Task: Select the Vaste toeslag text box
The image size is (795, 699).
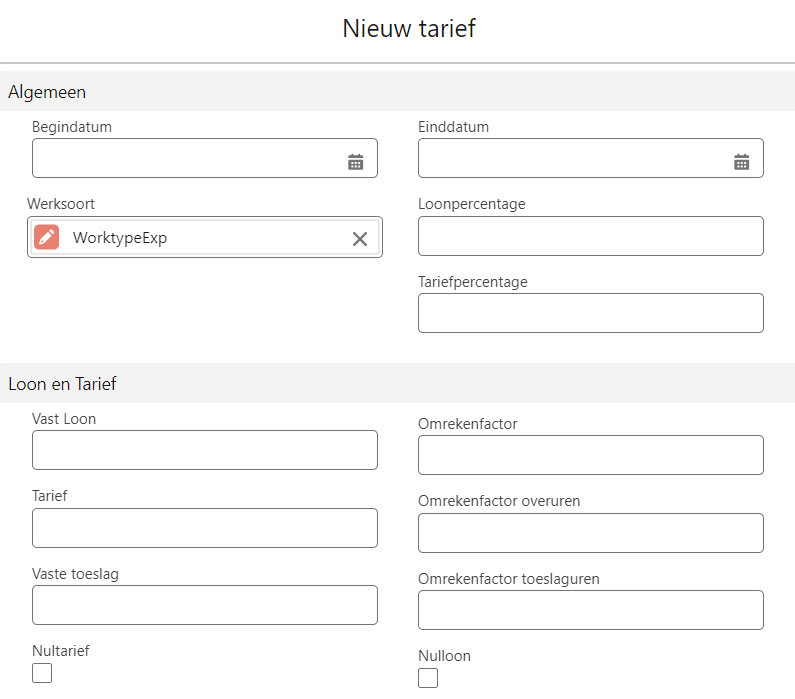Action: (204, 605)
